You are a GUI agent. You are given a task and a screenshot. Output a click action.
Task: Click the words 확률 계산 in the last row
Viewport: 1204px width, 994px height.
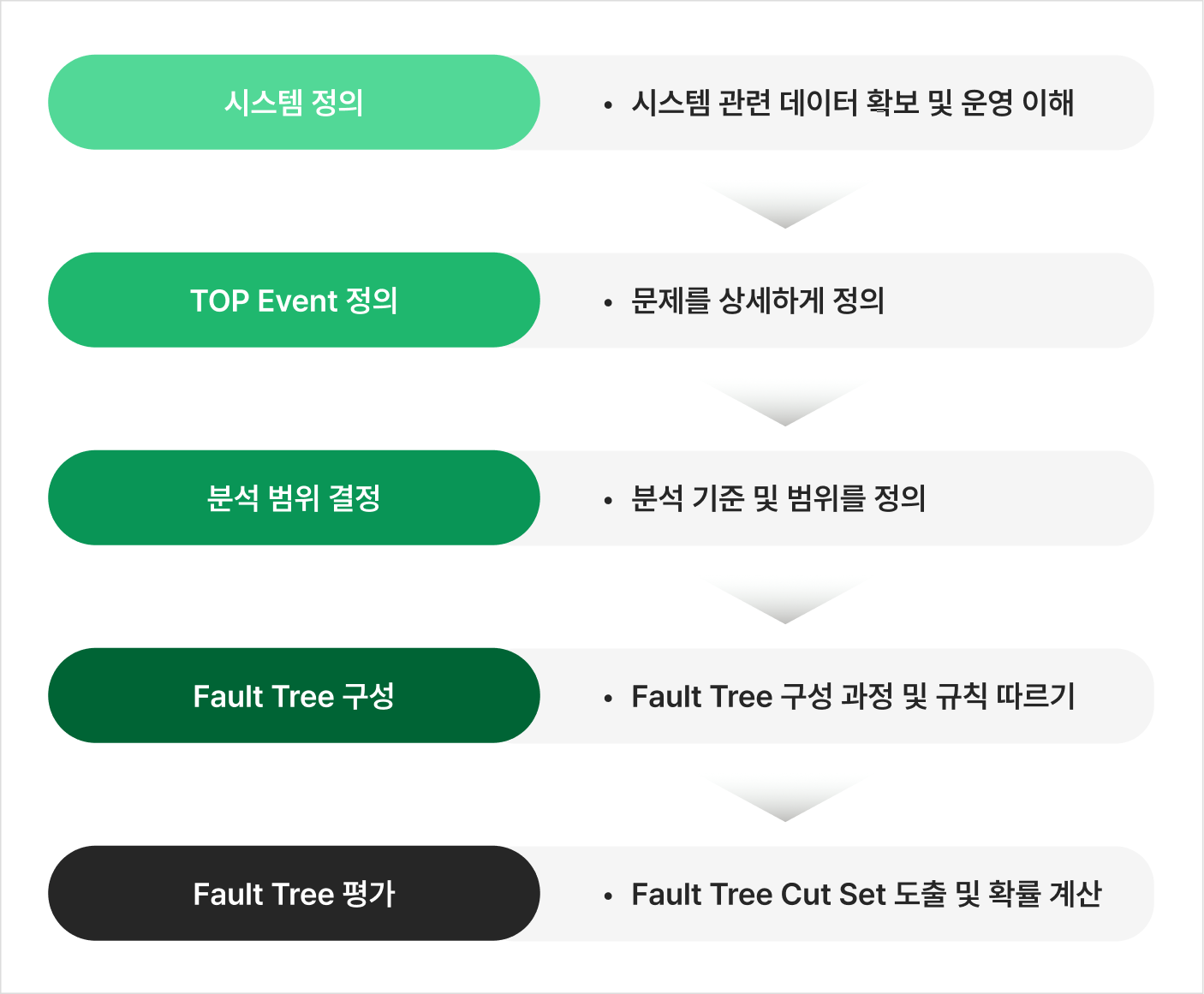[x=1045, y=895]
